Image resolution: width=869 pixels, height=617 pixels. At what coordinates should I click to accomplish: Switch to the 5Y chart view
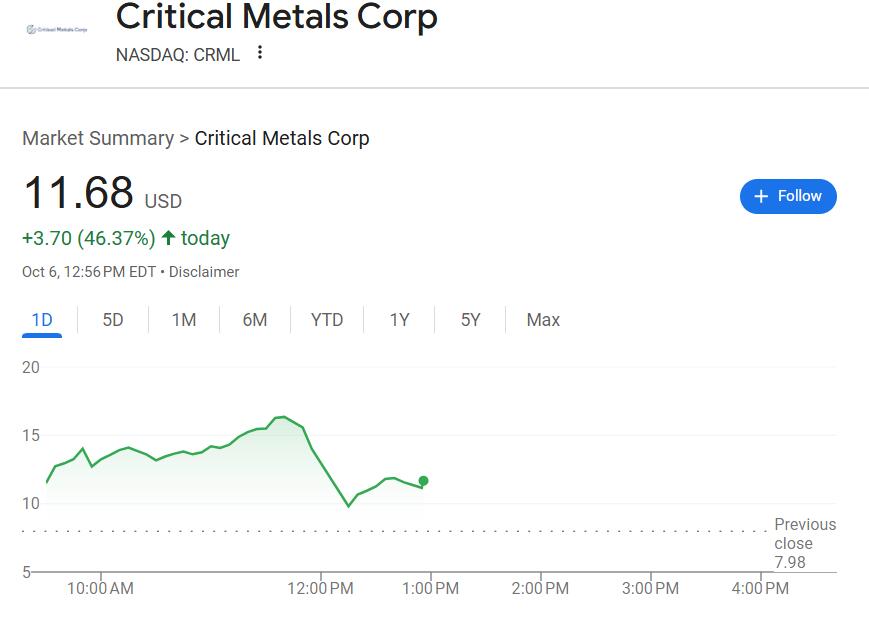[x=471, y=320]
